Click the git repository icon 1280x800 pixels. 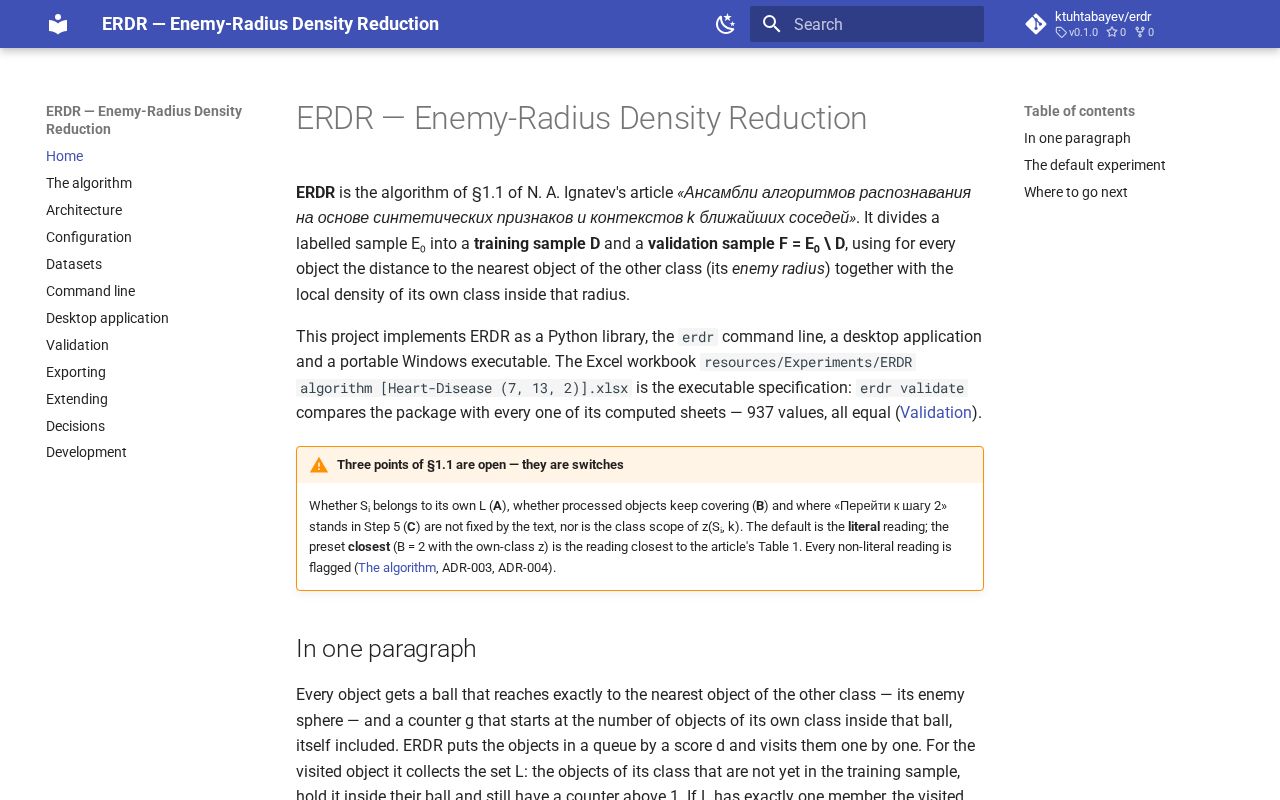pos(1036,24)
